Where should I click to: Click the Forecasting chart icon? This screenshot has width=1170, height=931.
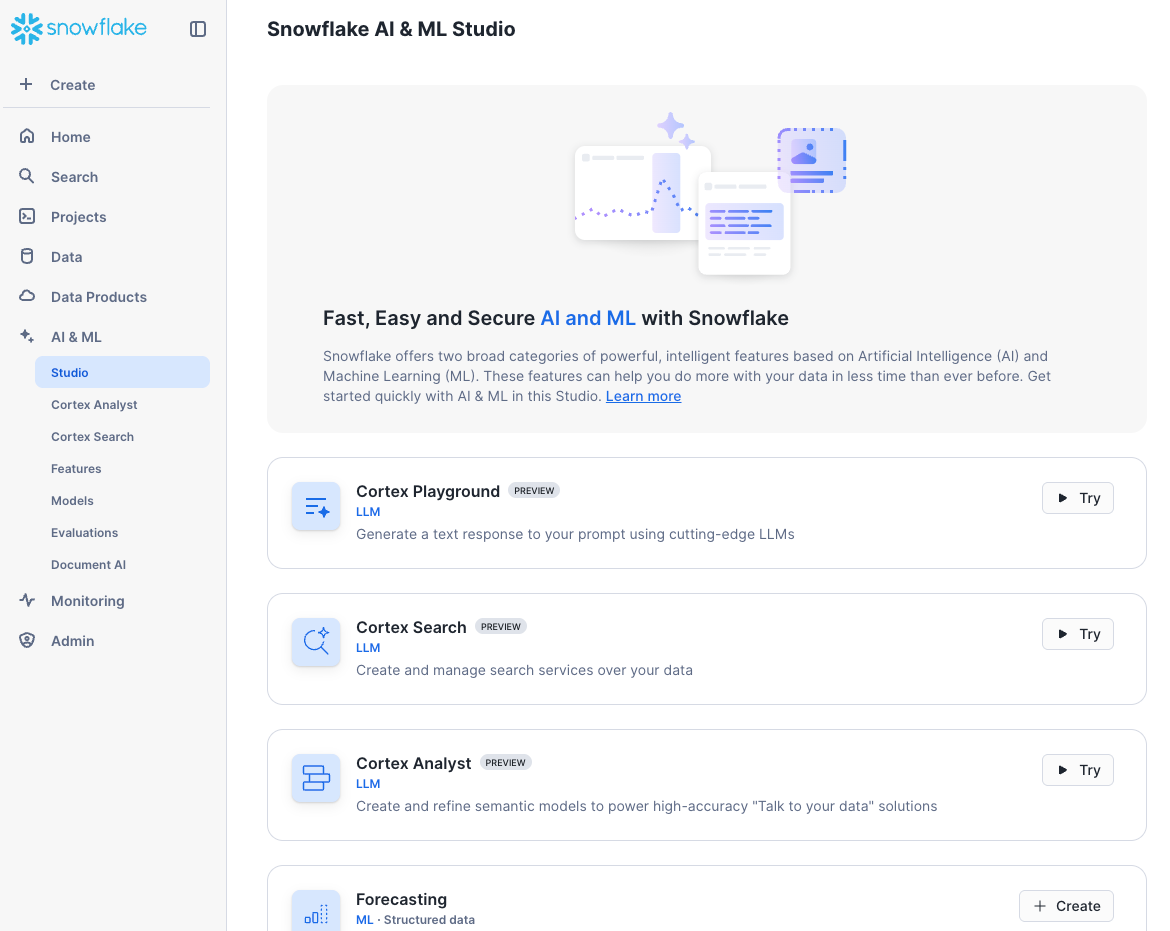click(x=316, y=911)
